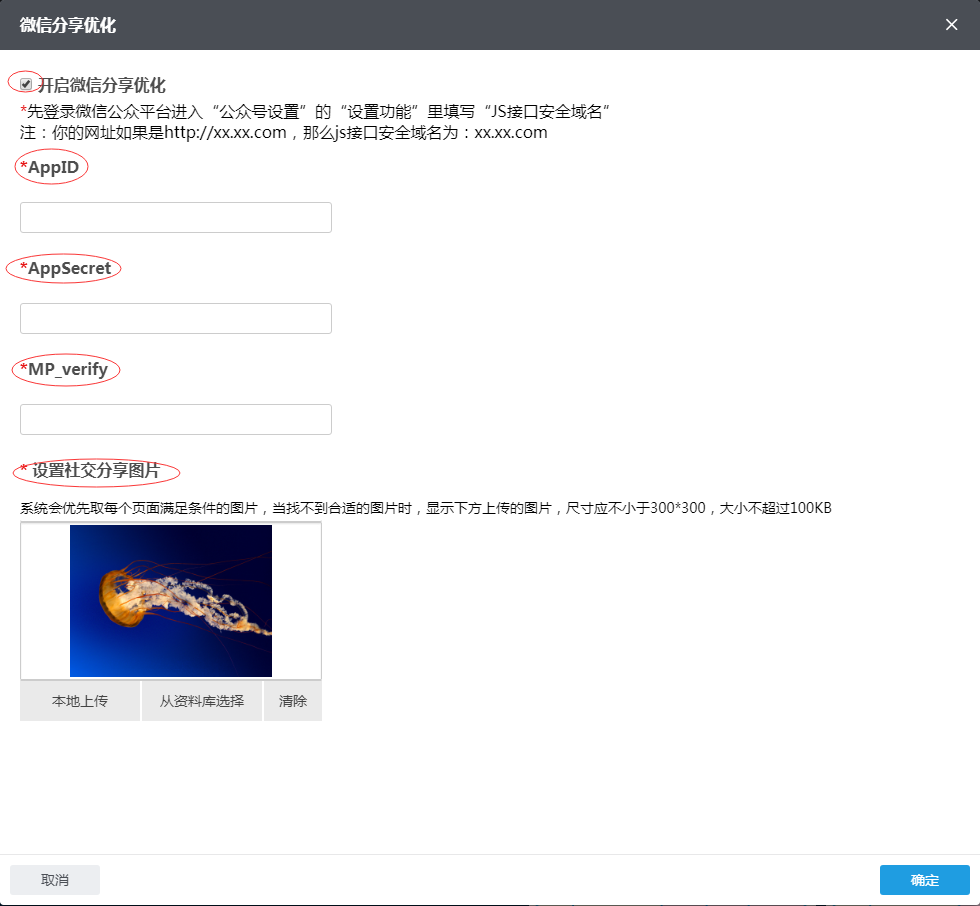Image resolution: width=980 pixels, height=906 pixels.
Task: Focus the AppID input field
Action: 176,217
